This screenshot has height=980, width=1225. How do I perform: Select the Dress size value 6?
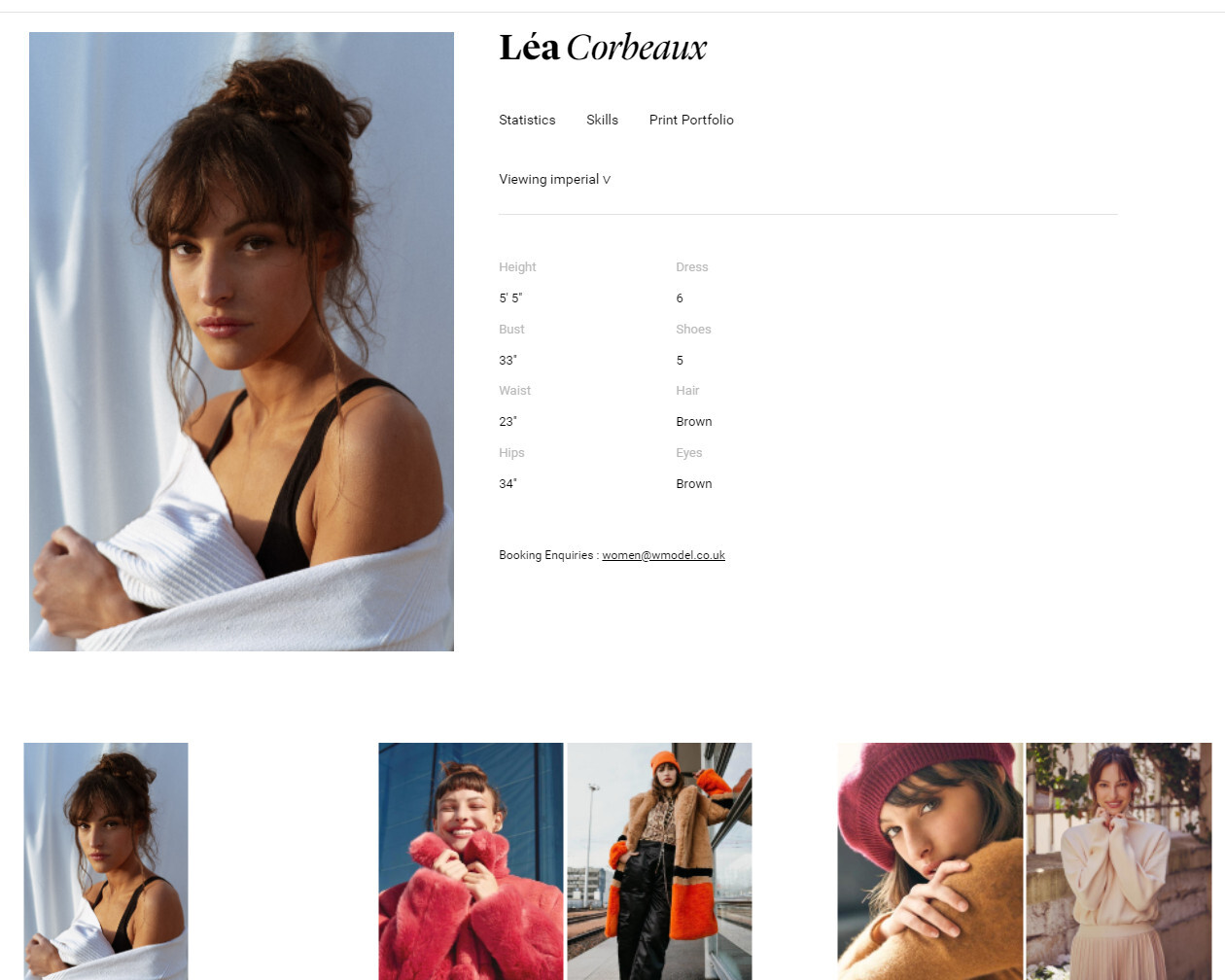(x=680, y=298)
